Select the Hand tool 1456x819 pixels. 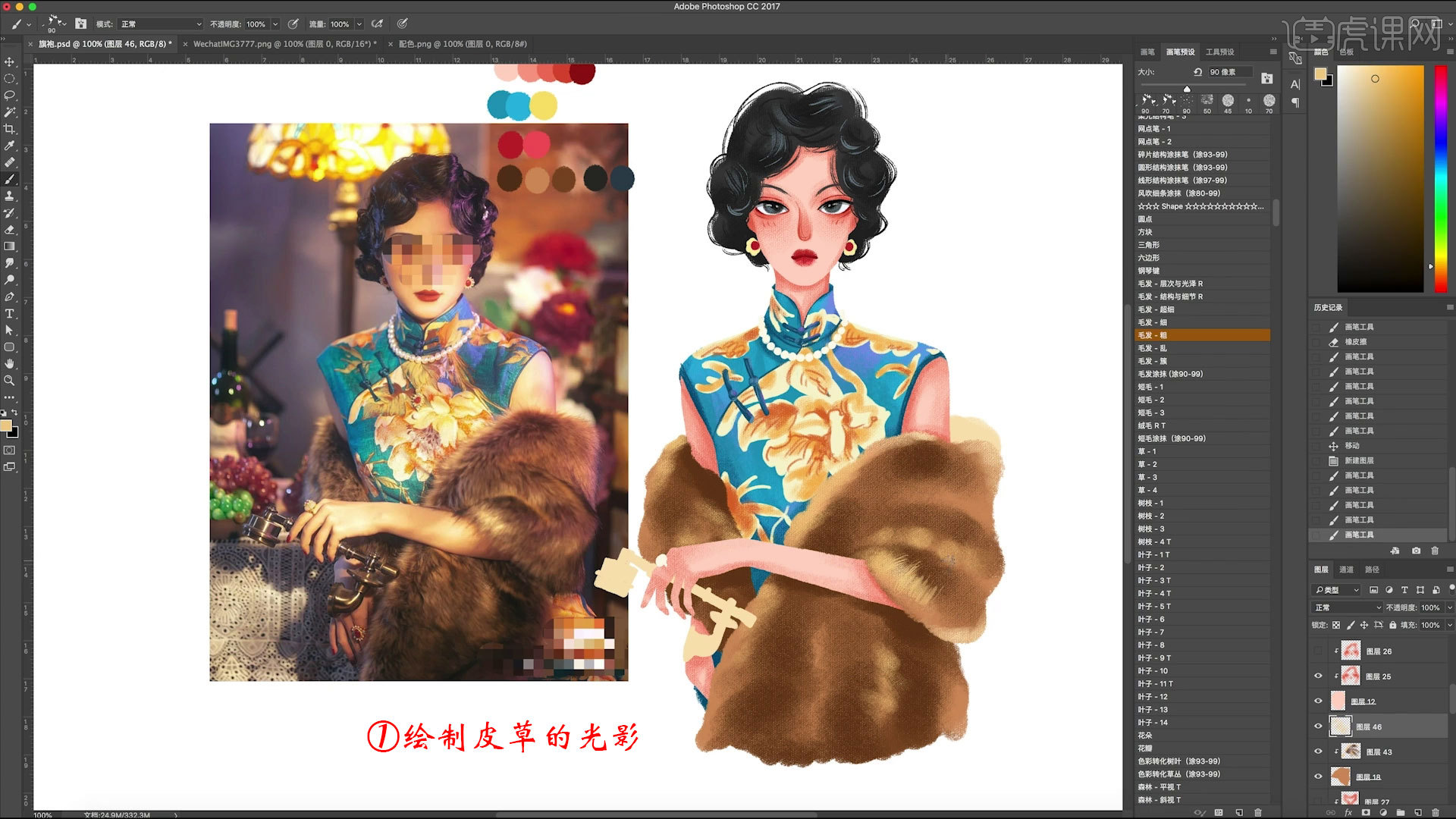pyautogui.click(x=9, y=363)
